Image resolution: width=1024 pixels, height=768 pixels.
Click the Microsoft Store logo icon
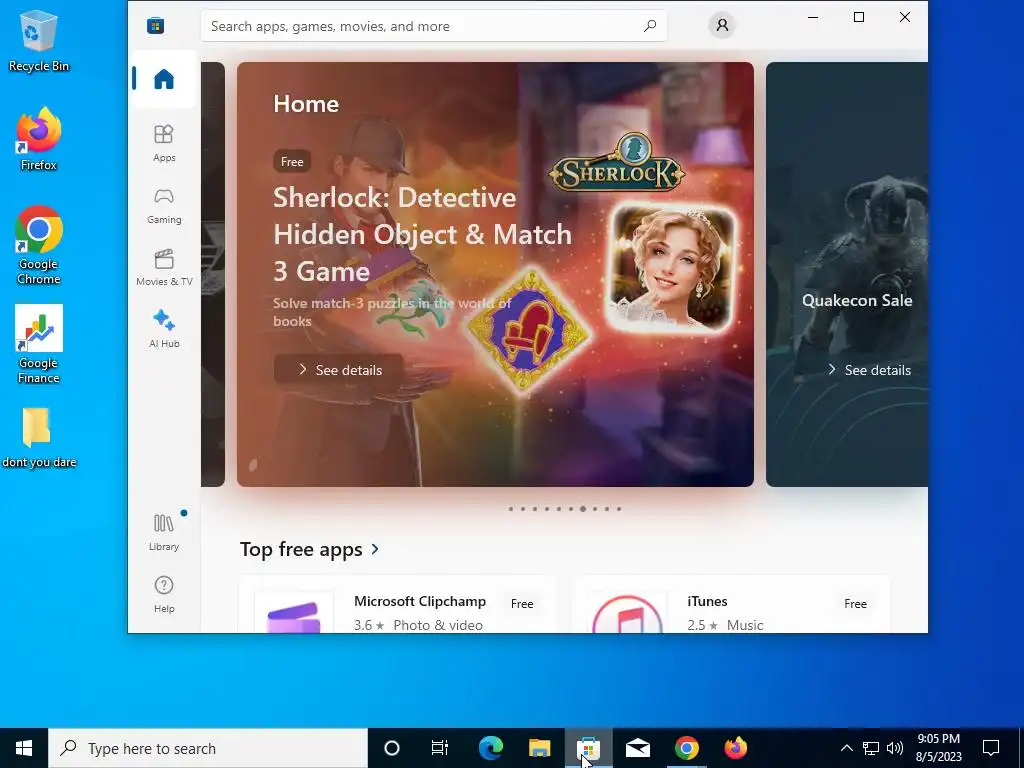point(155,25)
